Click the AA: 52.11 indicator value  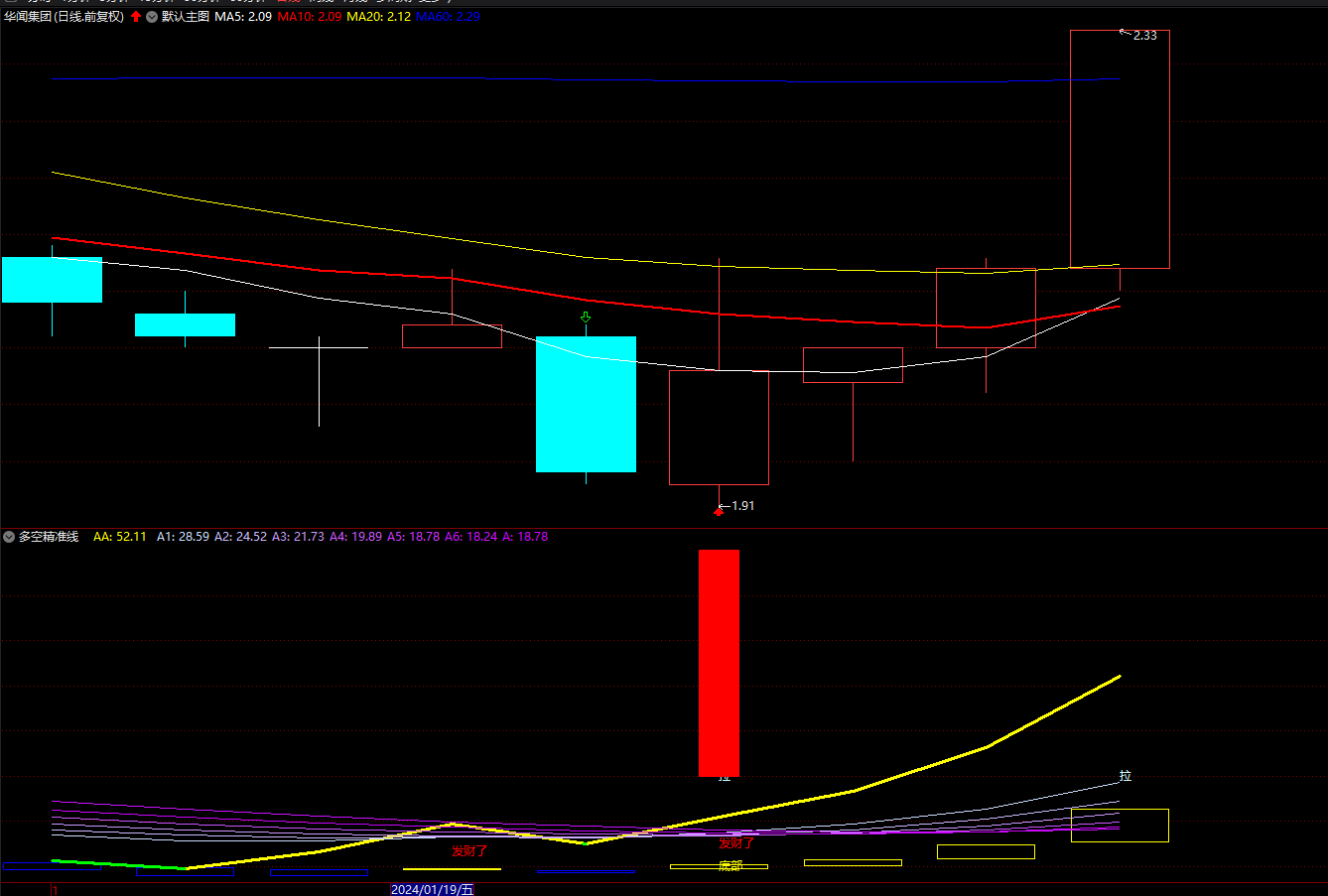[x=120, y=537]
